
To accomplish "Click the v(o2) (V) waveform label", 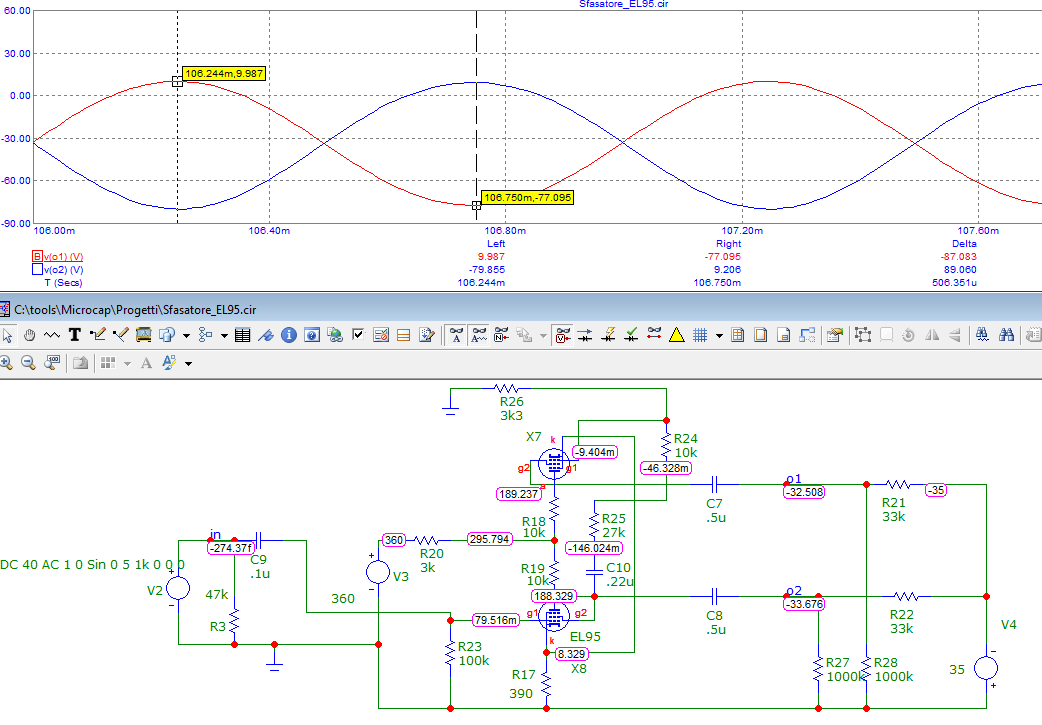I will (64, 269).
